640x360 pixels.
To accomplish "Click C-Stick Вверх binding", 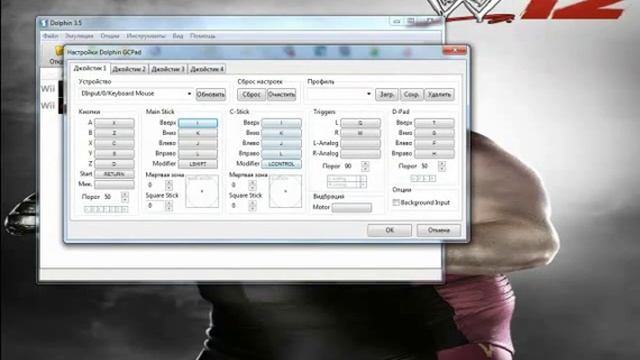I will click(x=282, y=123).
